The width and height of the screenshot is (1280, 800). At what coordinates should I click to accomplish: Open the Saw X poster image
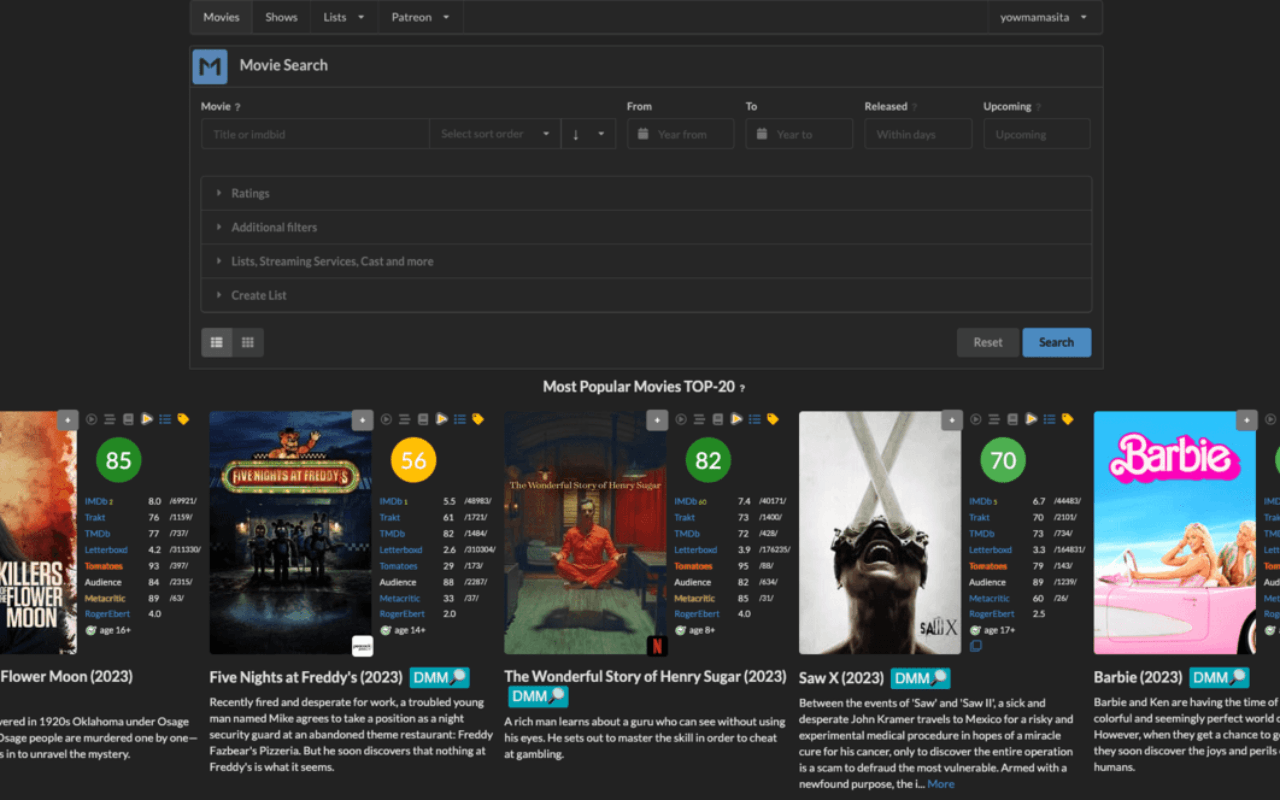tap(880, 533)
